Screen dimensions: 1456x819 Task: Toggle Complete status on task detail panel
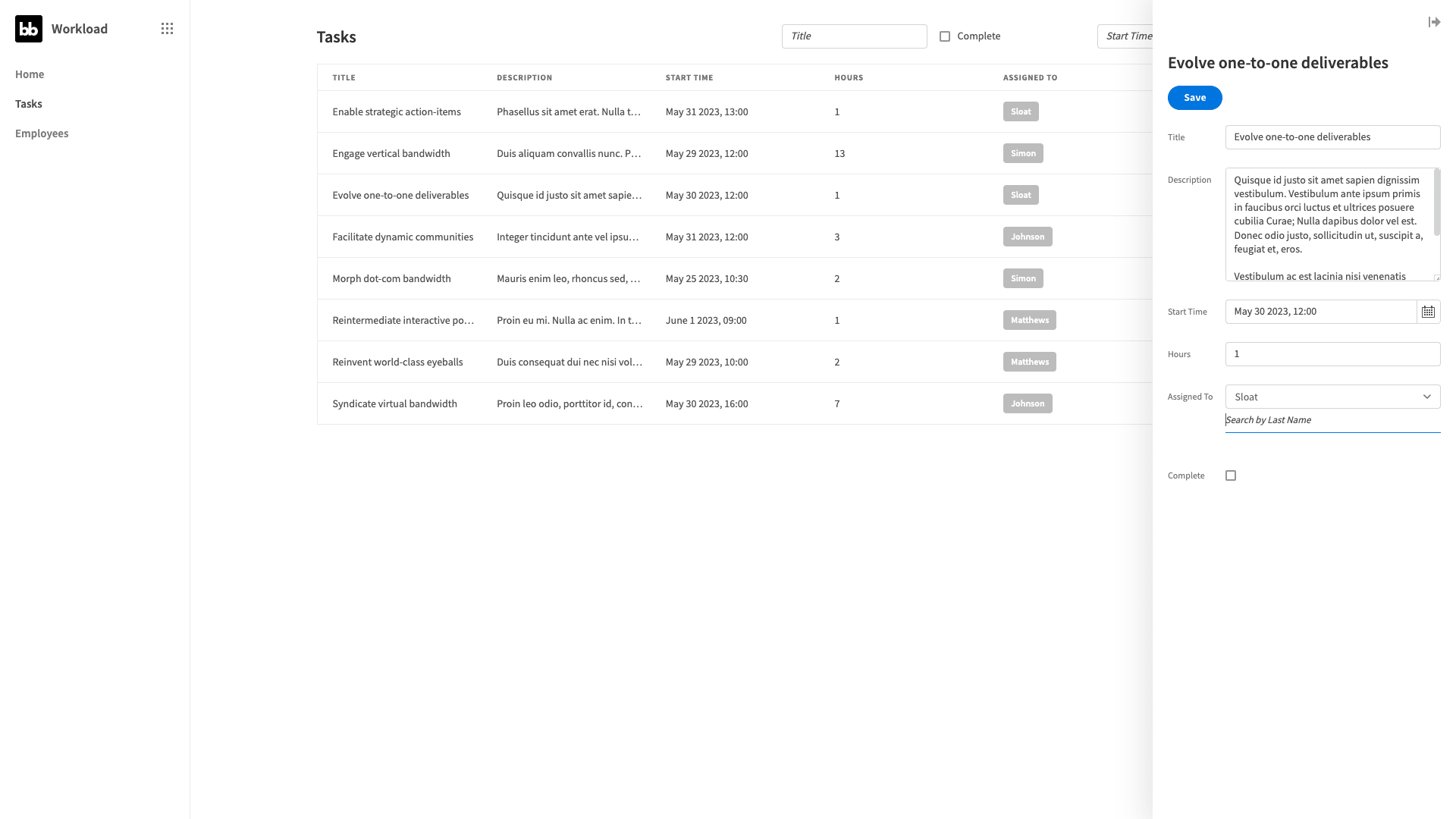tap(1231, 475)
